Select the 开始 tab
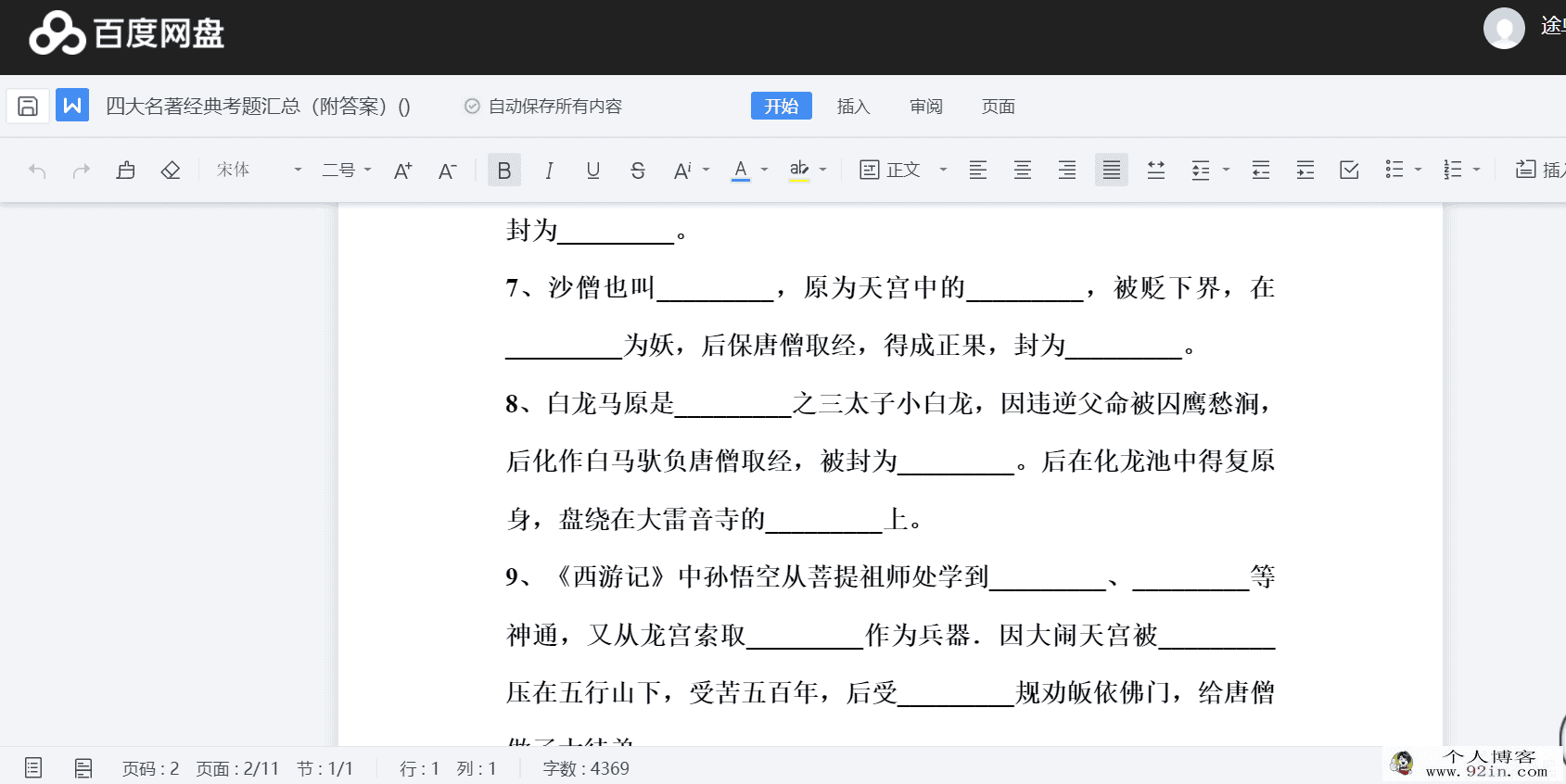 click(782, 107)
